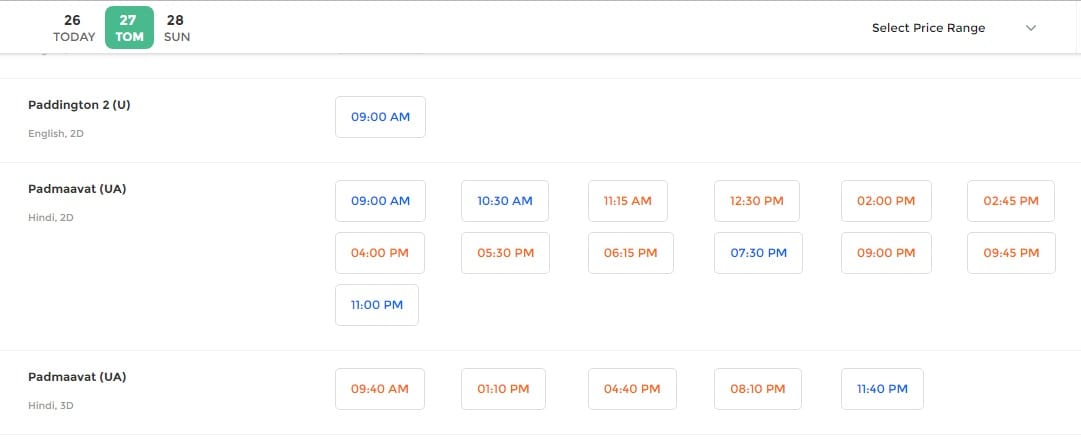Select the 09:45 PM showtime
This screenshot has width=1081, height=447.
(1011, 252)
